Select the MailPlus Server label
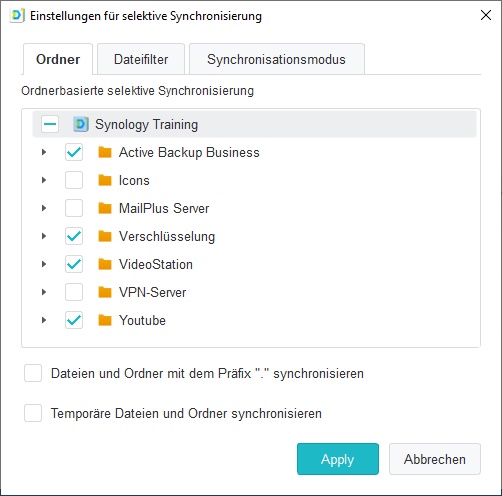This screenshot has height=496, width=502. coord(164,209)
